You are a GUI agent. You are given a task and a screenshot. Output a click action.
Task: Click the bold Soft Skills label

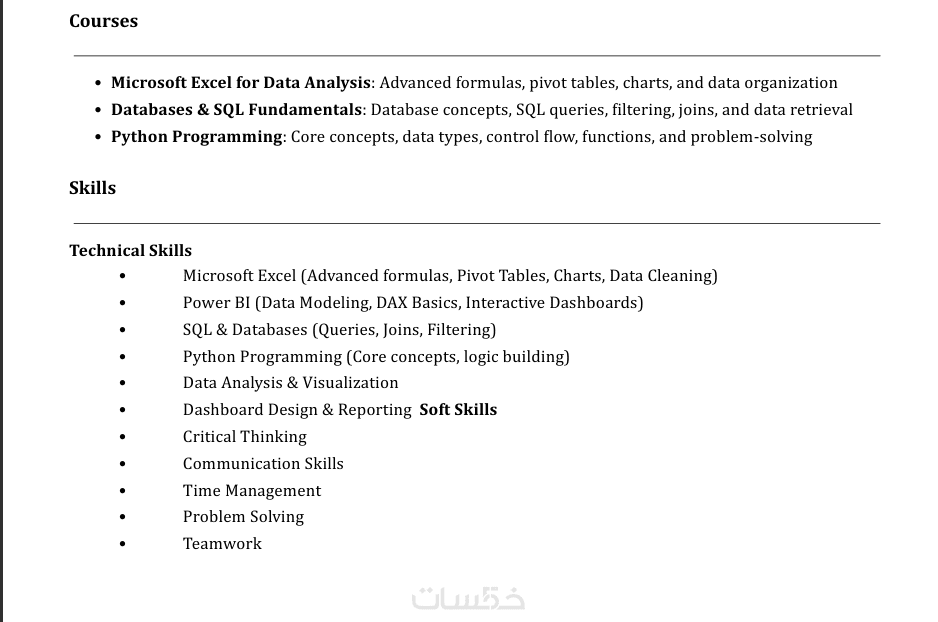pos(458,410)
